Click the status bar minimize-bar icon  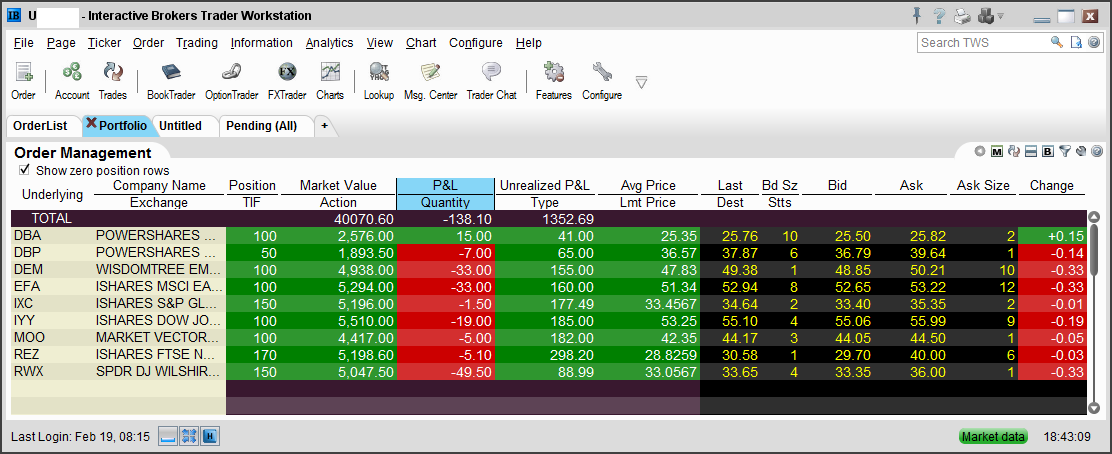coord(167,436)
